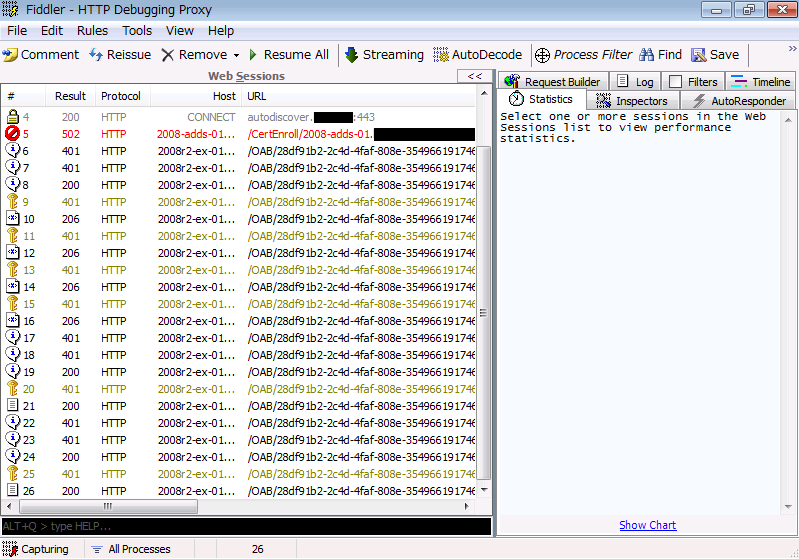This screenshot has width=799, height=559.
Task: Open the View menu
Action: coord(180,31)
